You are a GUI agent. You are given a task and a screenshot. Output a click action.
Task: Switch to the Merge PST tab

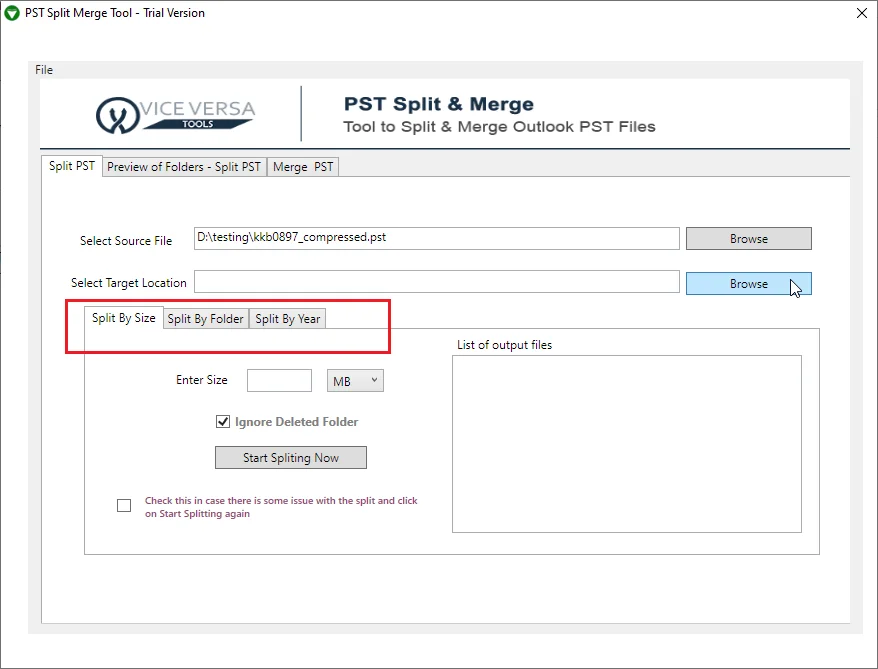[x=303, y=167]
